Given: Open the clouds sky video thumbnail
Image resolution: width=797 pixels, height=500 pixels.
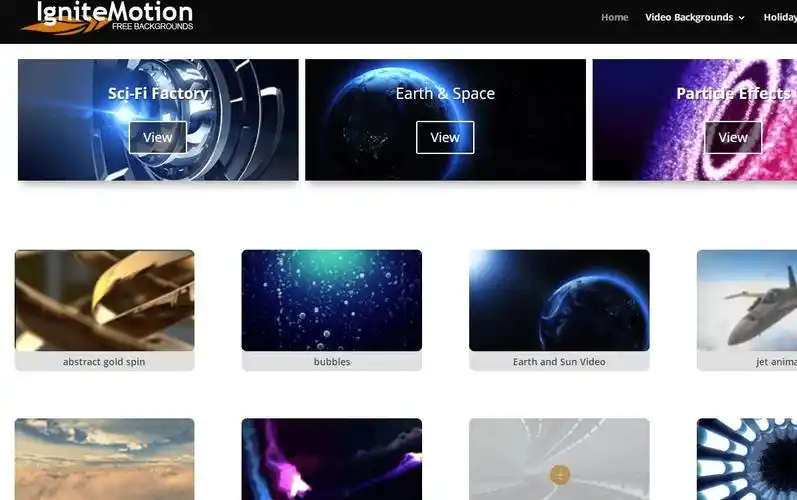Looking at the screenshot, I should pos(104,460).
